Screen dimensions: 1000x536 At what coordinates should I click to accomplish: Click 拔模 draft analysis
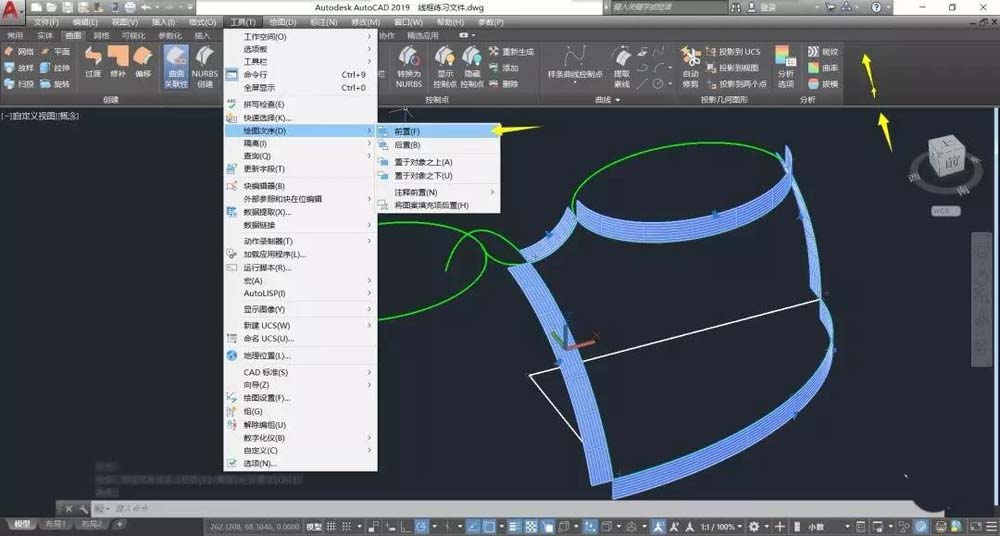pos(823,84)
